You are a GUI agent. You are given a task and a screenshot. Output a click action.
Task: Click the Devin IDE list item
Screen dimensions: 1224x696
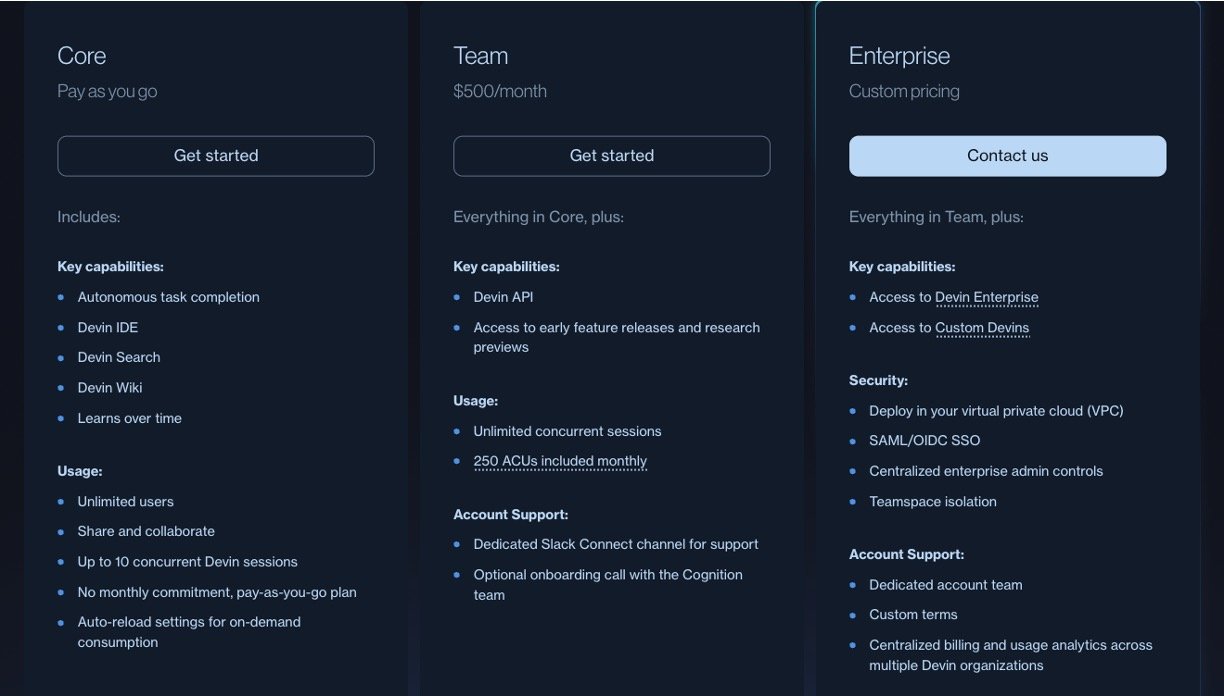point(108,328)
